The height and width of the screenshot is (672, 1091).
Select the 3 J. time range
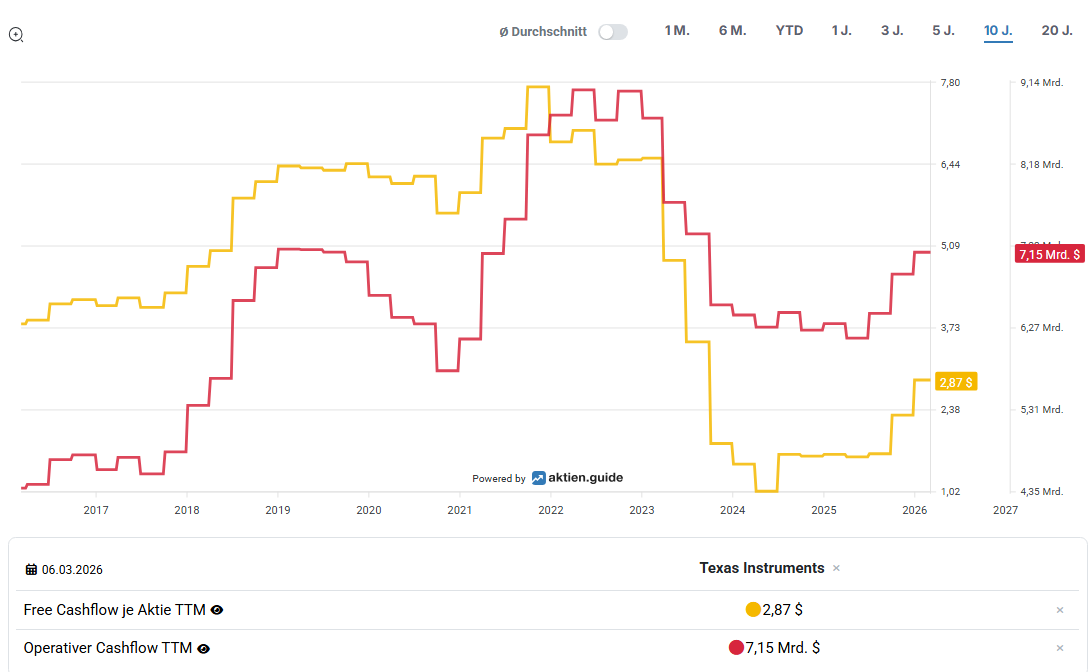[892, 31]
